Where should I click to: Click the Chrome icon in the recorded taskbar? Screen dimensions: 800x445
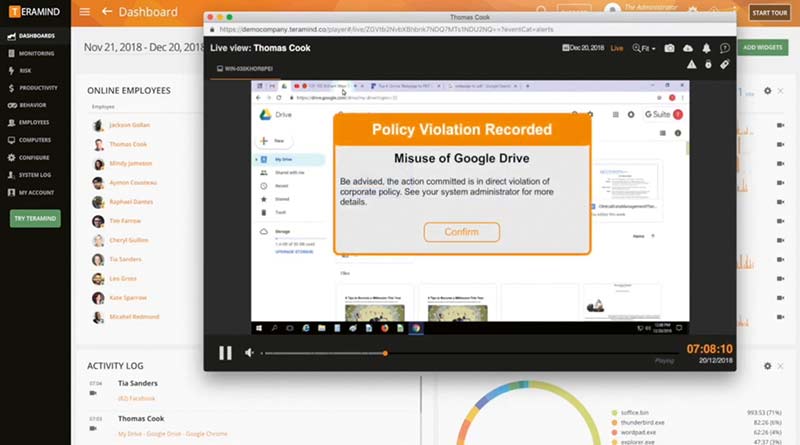pyautogui.click(x=416, y=328)
